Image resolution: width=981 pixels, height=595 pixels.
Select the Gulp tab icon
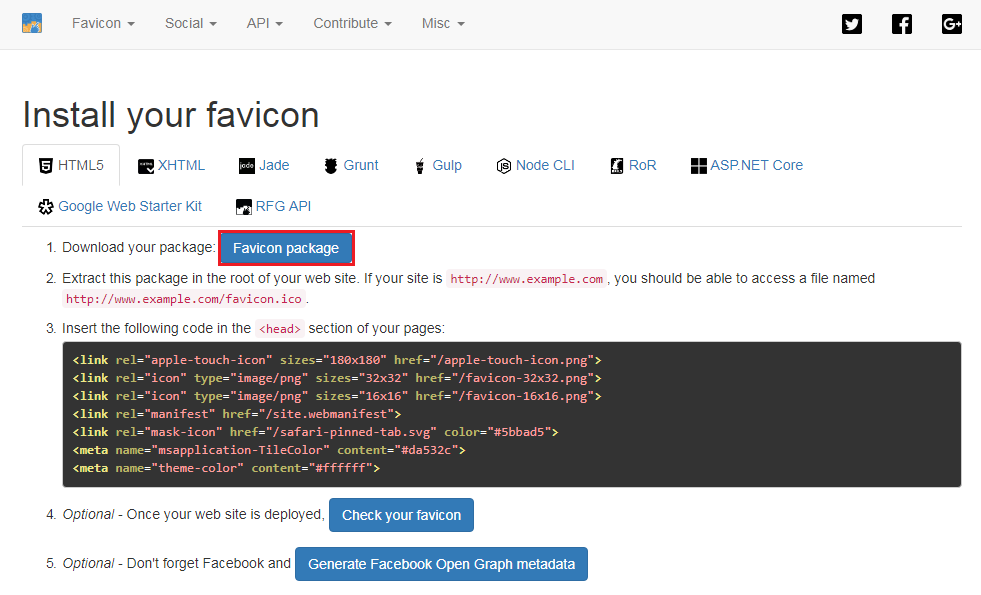pyautogui.click(x=421, y=166)
